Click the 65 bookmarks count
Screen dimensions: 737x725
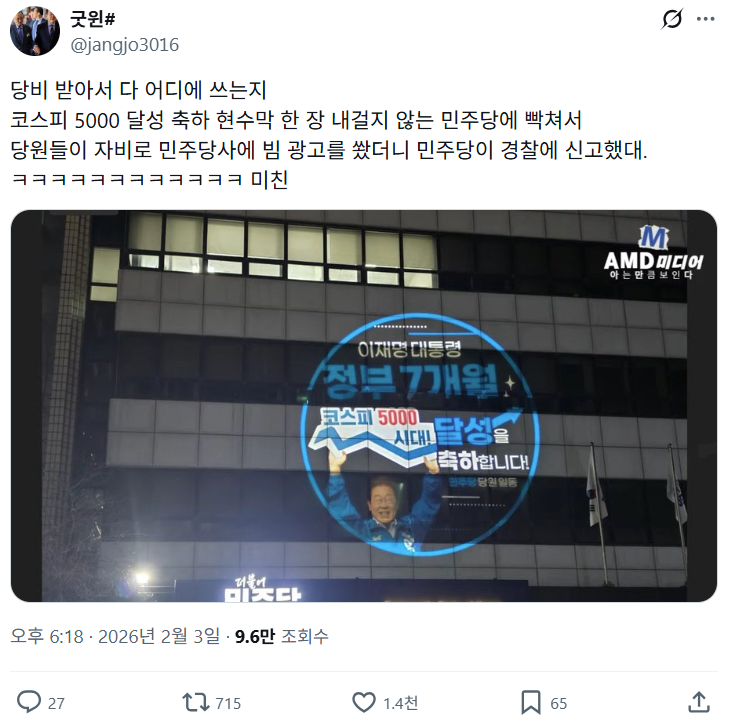click(x=558, y=703)
